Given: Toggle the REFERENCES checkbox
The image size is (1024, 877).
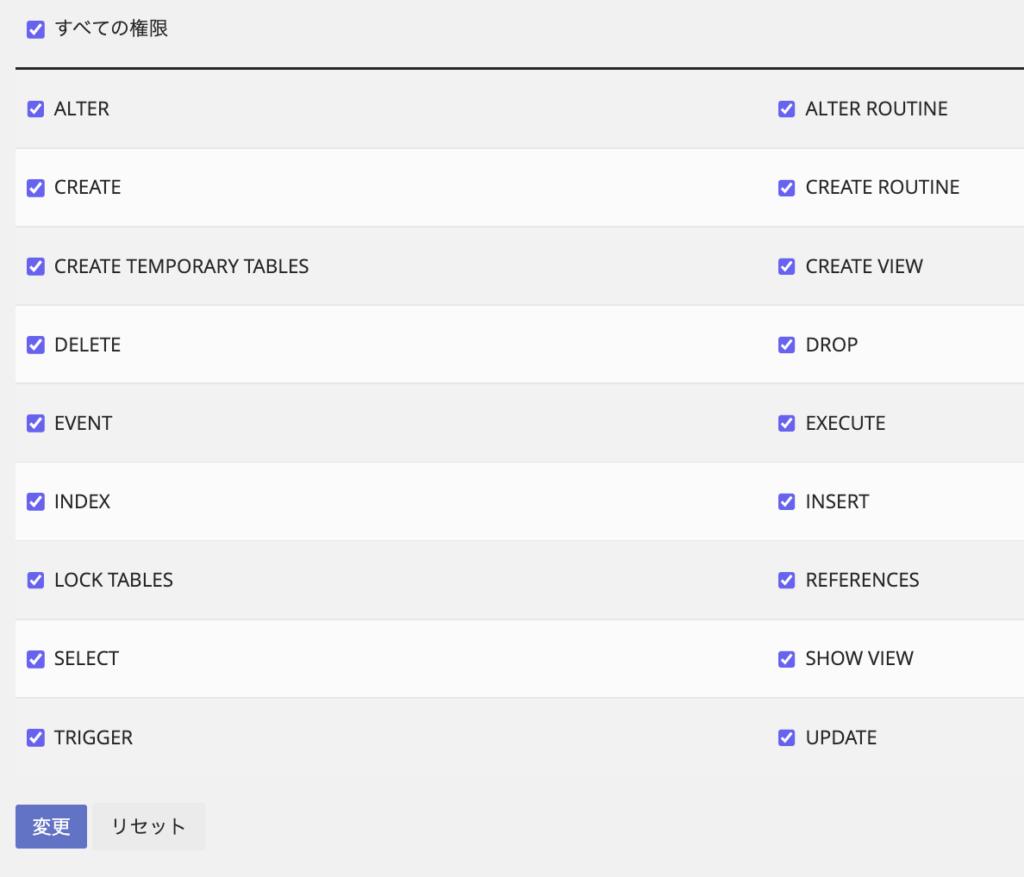Looking at the screenshot, I should point(787,581).
